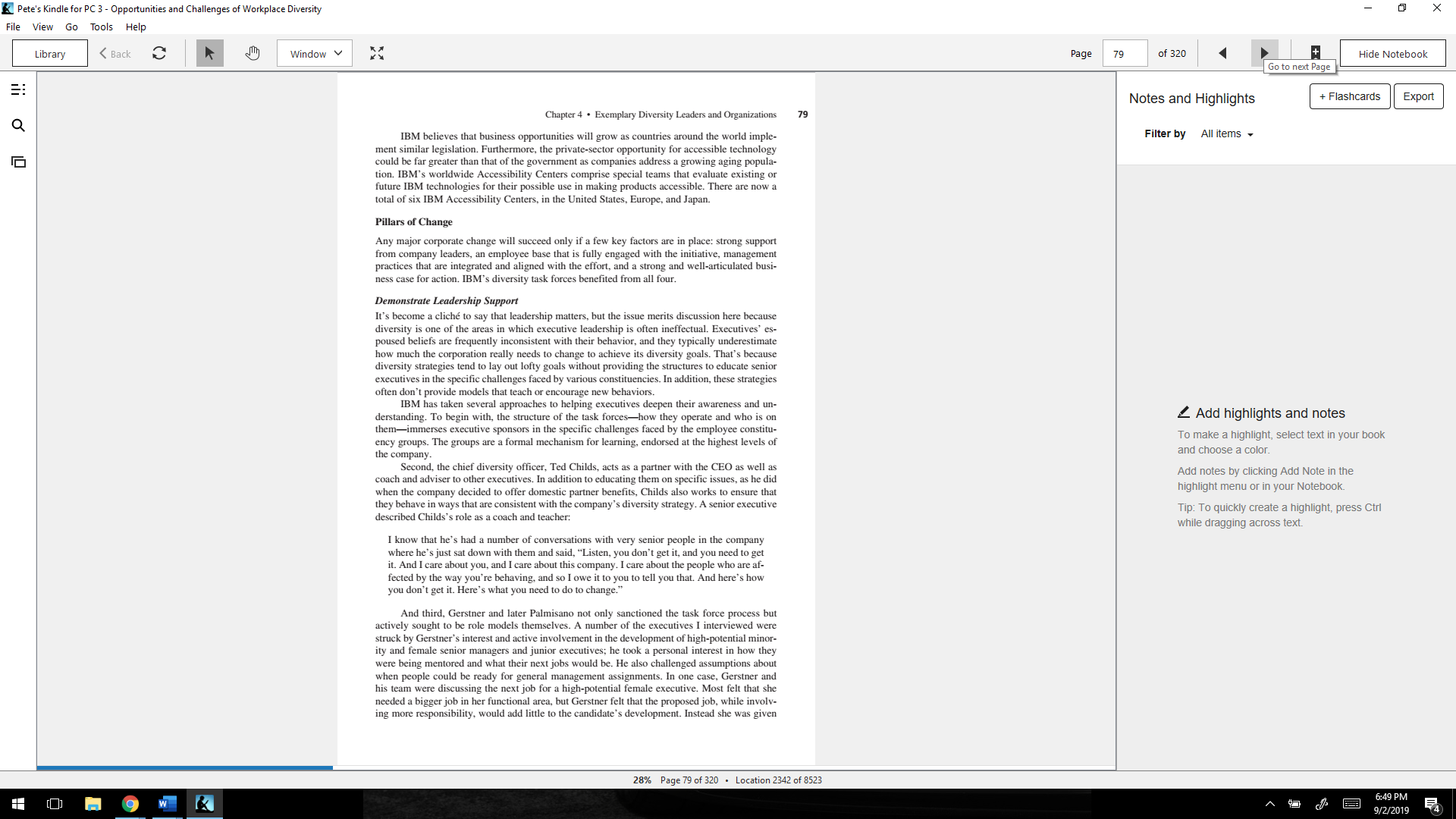
Task: Open Microsoft Word from taskbar
Action: click(168, 804)
